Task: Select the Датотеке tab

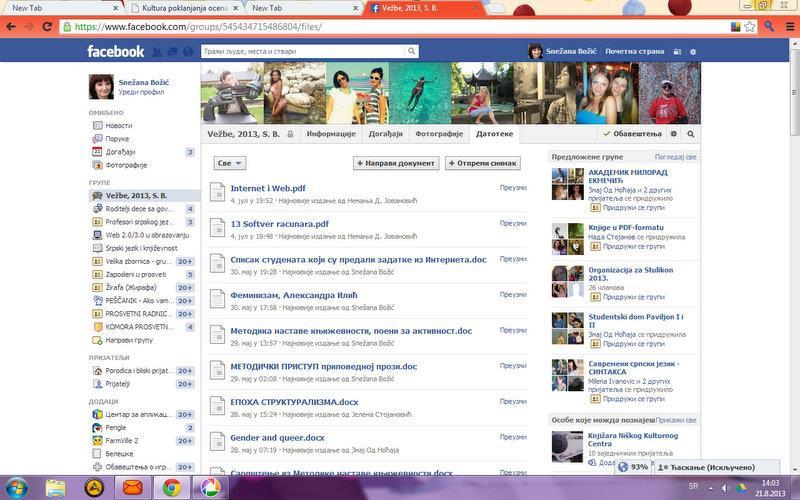Action: click(x=494, y=134)
